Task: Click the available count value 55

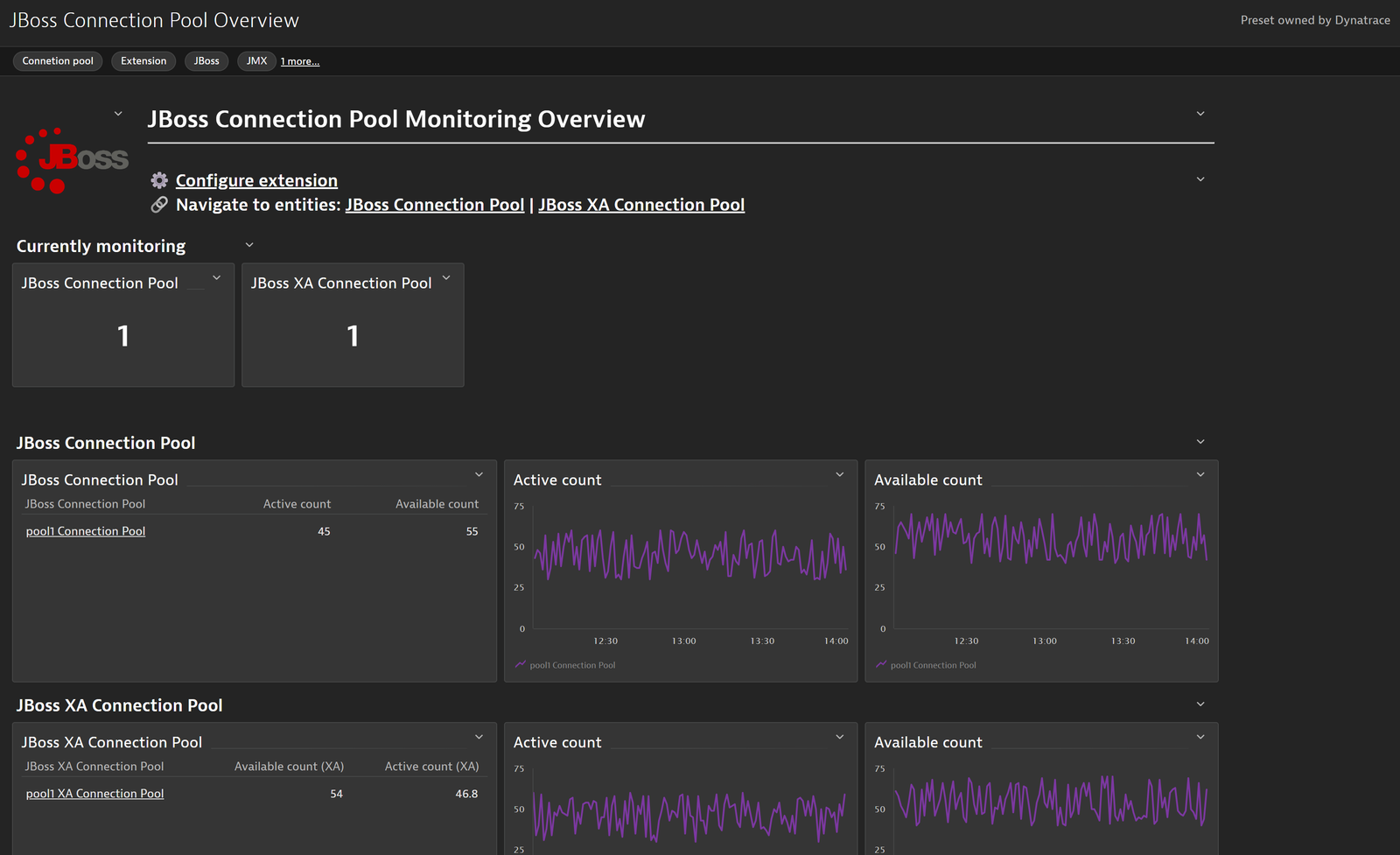Action: 472,531
